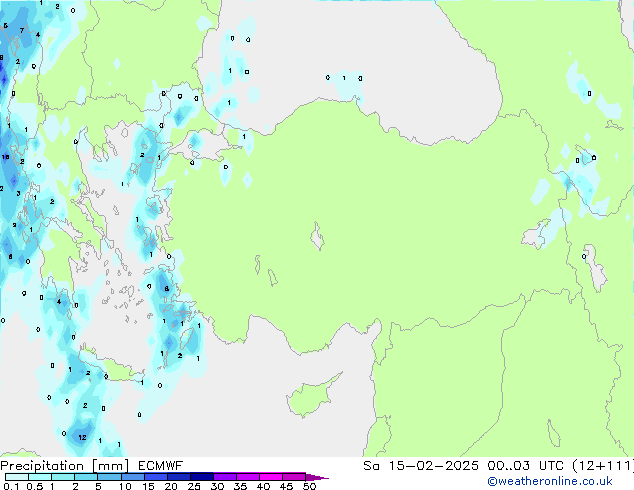This screenshot has width=634, height=490.
Task: Open the weatheronline.co.uk copyright link
Action: tap(550, 481)
